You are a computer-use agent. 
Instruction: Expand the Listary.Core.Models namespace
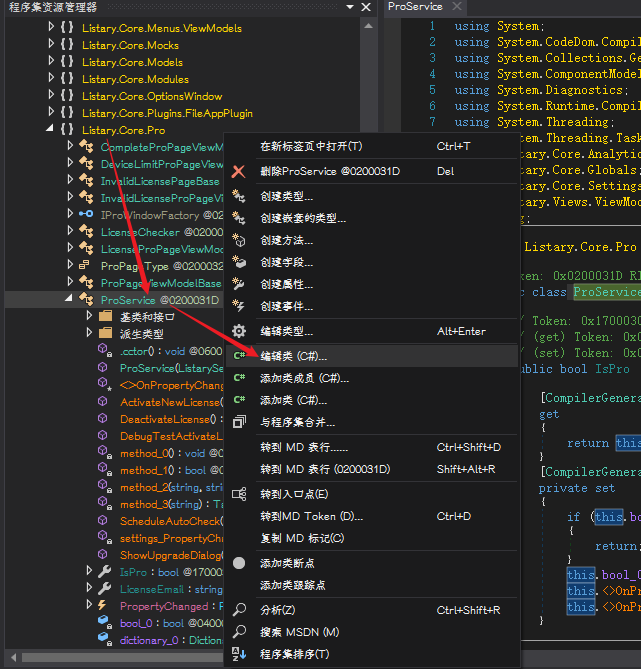point(51,61)
